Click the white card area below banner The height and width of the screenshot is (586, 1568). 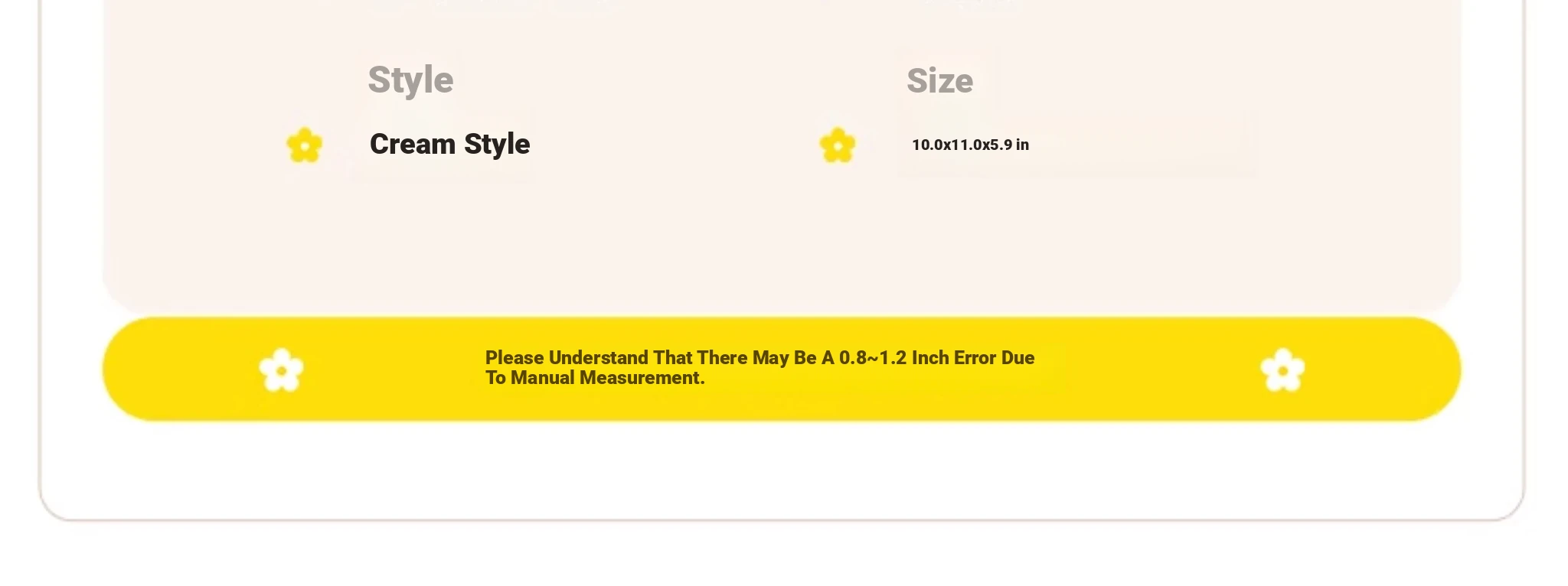[781, 470]
